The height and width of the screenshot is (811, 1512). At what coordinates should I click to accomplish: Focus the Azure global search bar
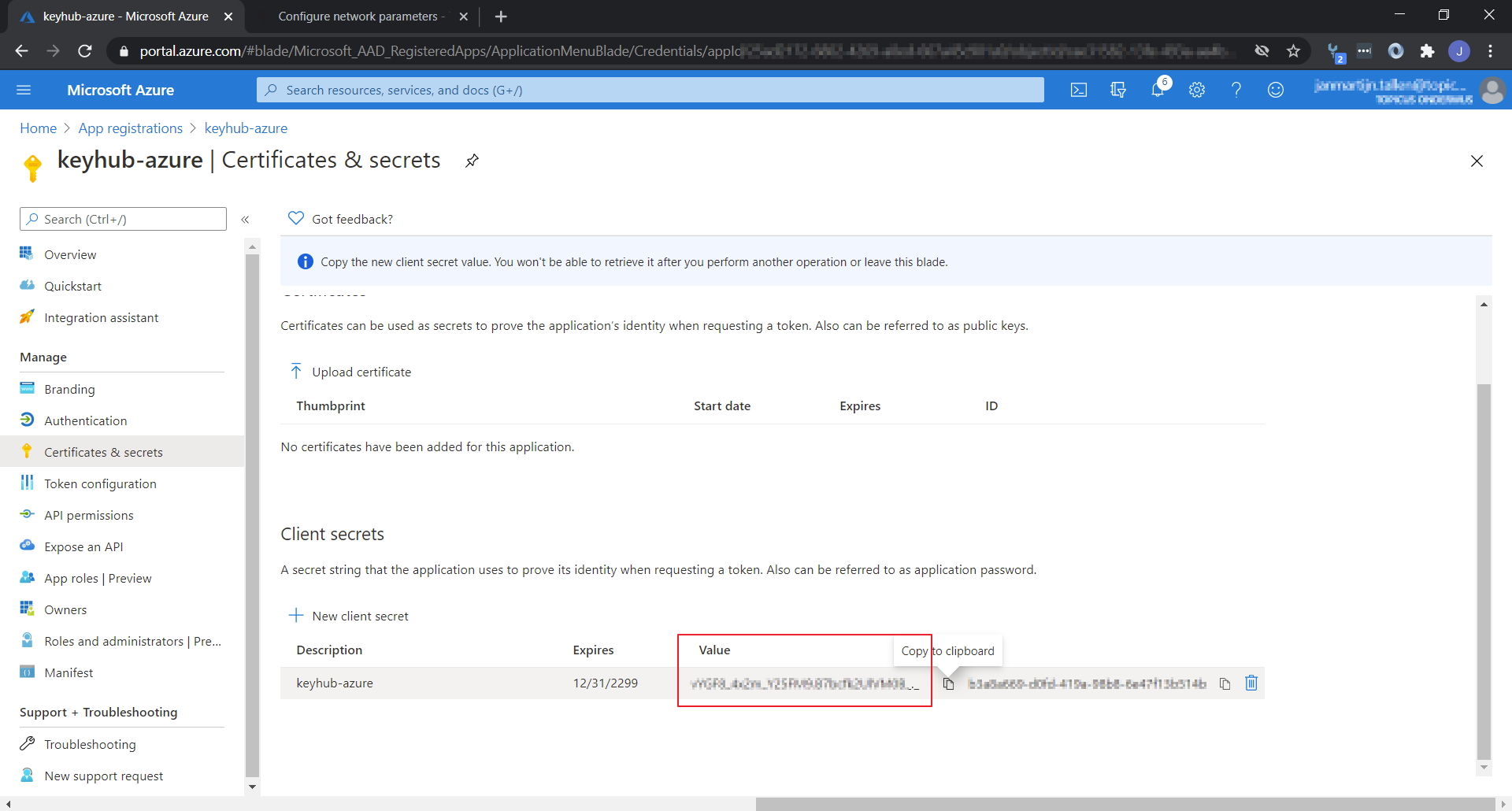click(x=650, y=90)
